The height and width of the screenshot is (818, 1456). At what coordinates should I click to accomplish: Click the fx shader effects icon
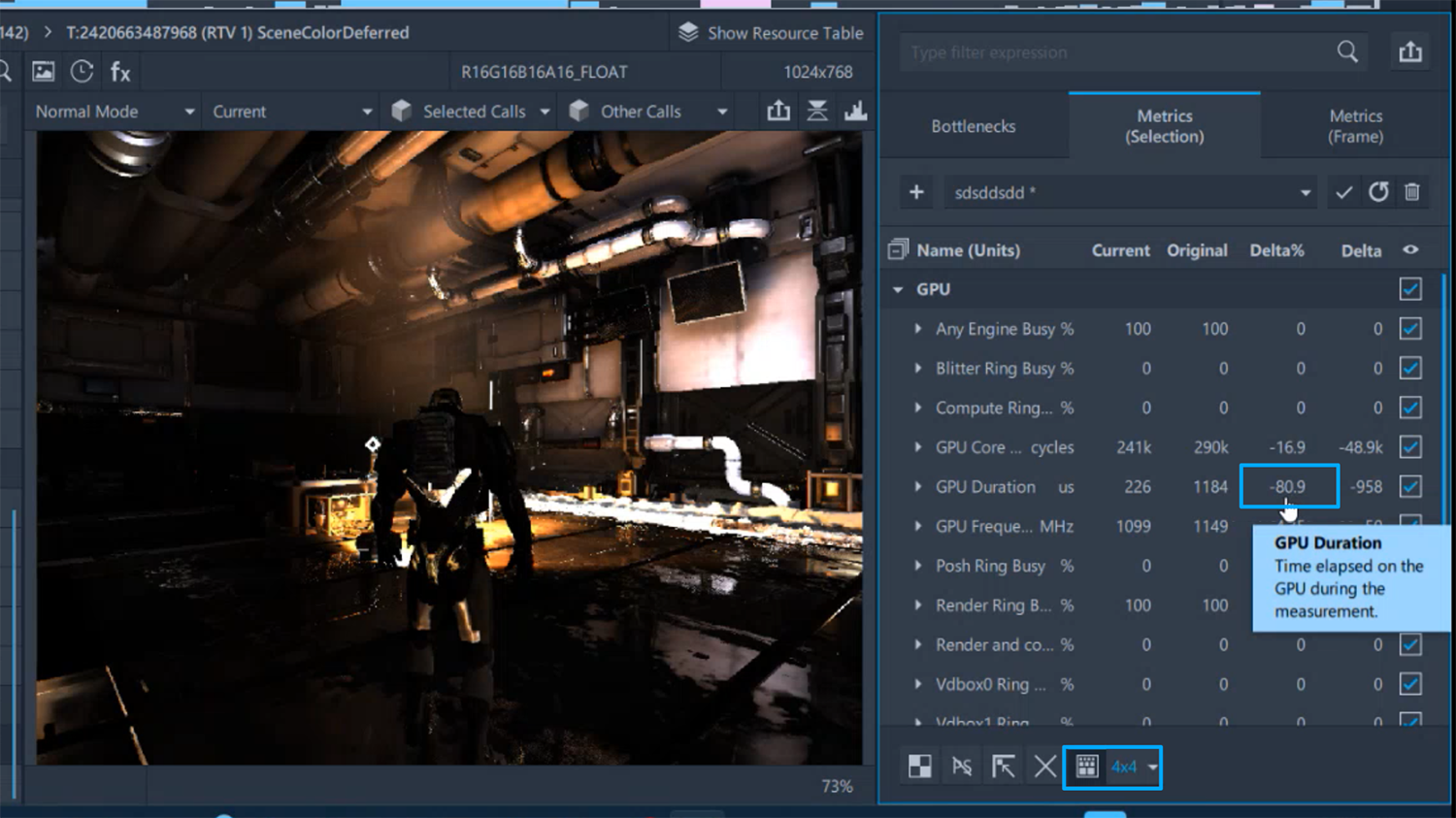(120, 72)
